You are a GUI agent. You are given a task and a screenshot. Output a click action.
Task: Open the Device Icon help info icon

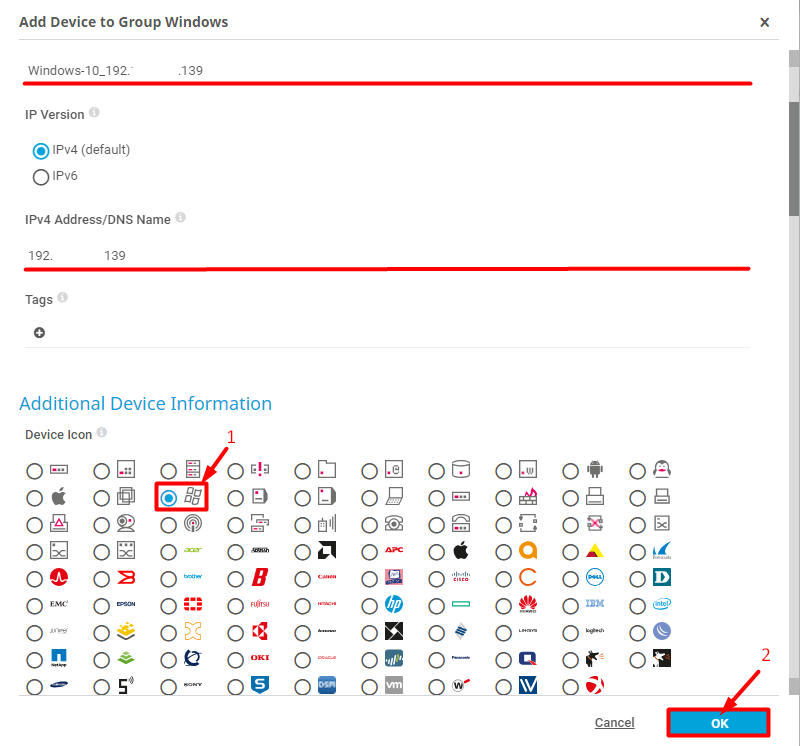coord(102,432)
